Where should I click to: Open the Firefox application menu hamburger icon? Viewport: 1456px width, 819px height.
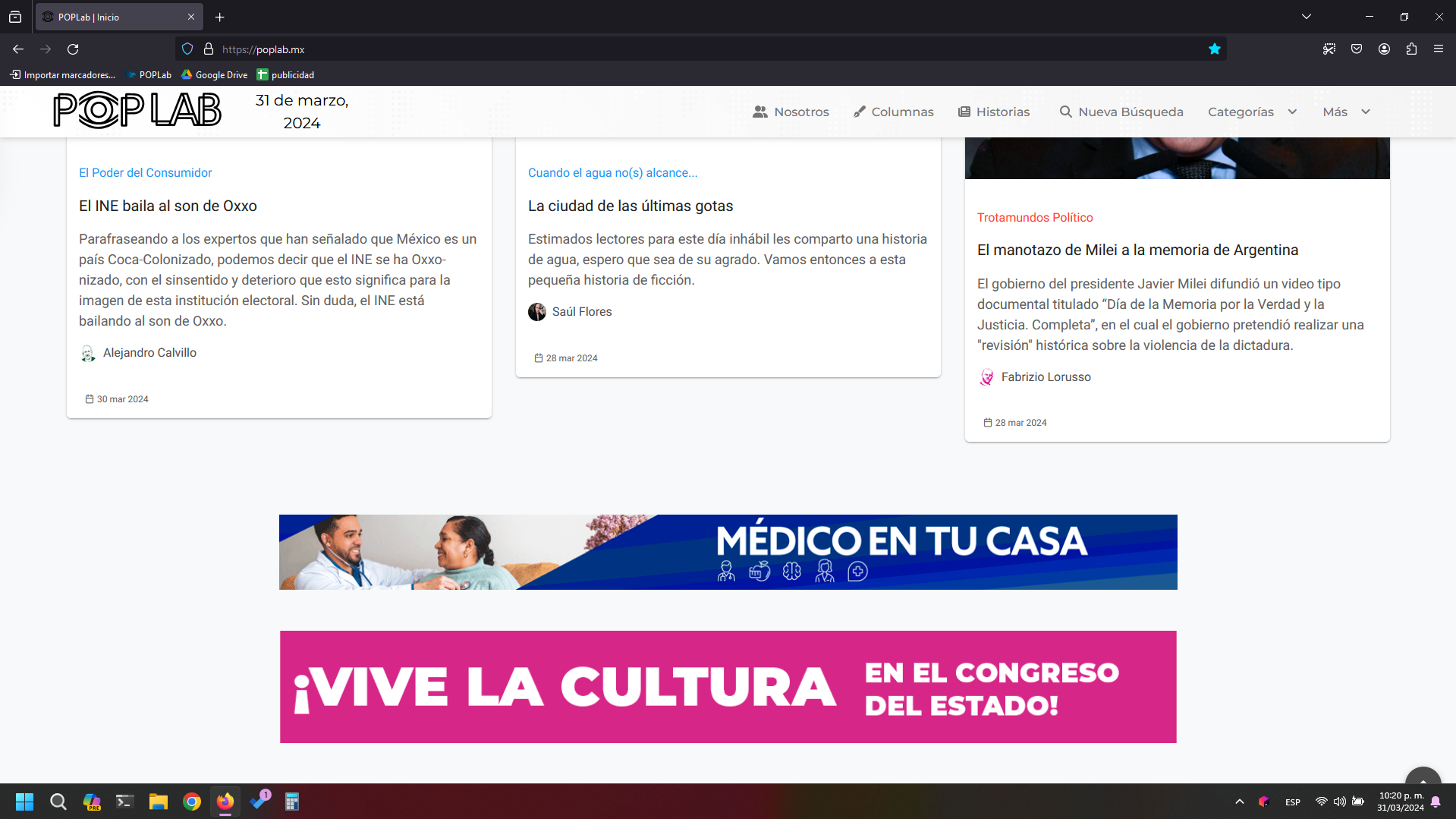[1438, 49]
